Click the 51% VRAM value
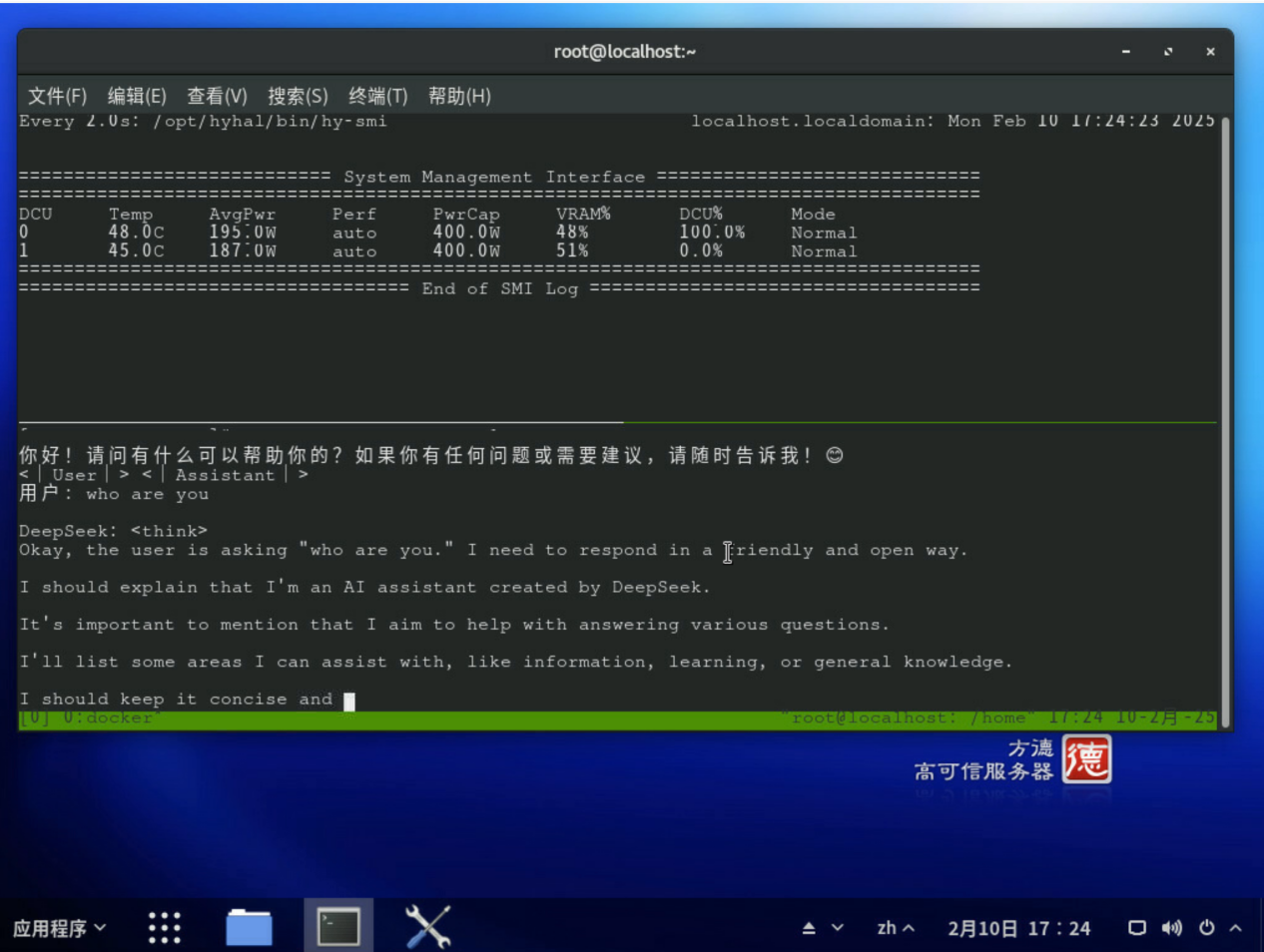The height and width of the screenshot is (952, 1264). point(572,251)
